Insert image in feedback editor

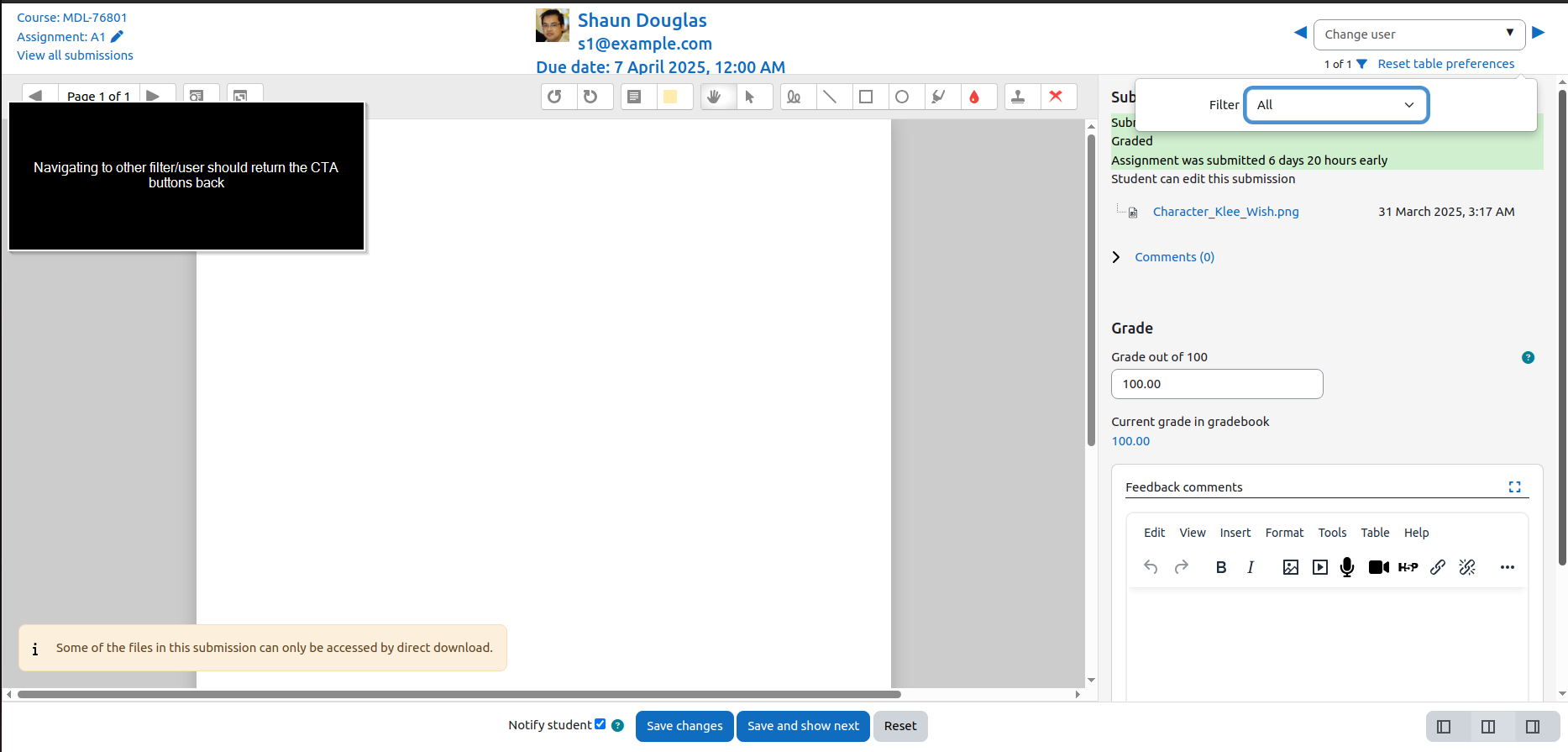[x=1291, y=567]
